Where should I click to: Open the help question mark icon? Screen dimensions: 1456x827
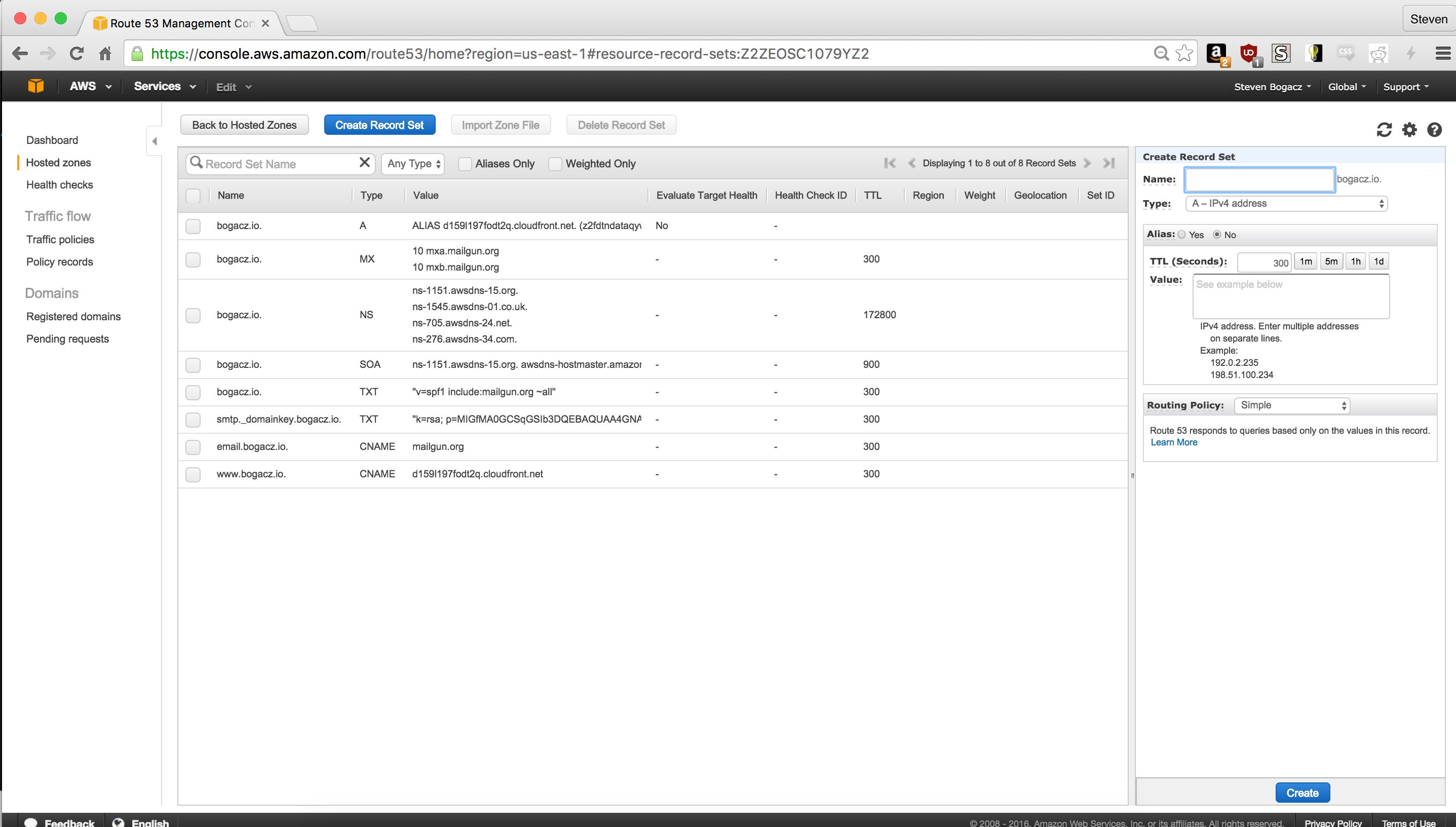click(x=1434, y=130)
